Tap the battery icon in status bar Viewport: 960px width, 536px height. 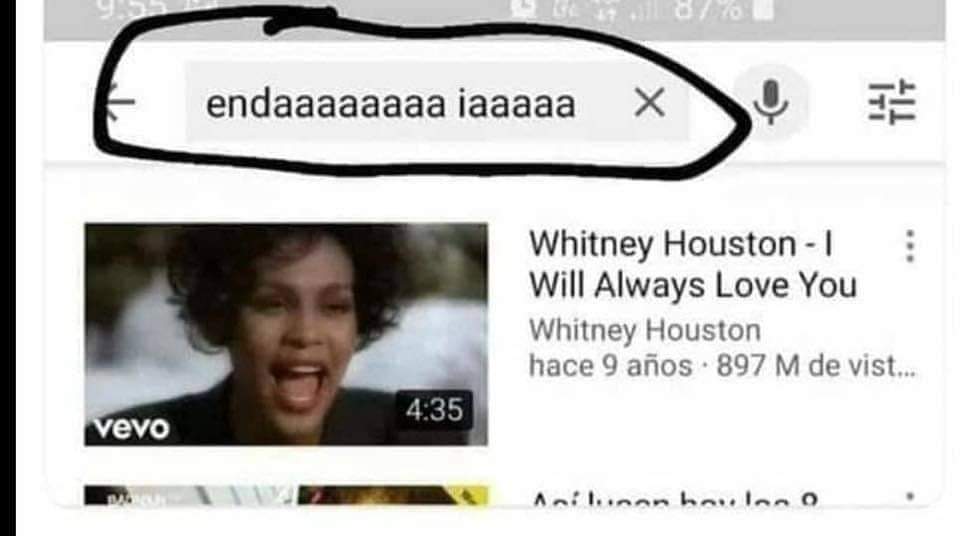click(763, 10)
